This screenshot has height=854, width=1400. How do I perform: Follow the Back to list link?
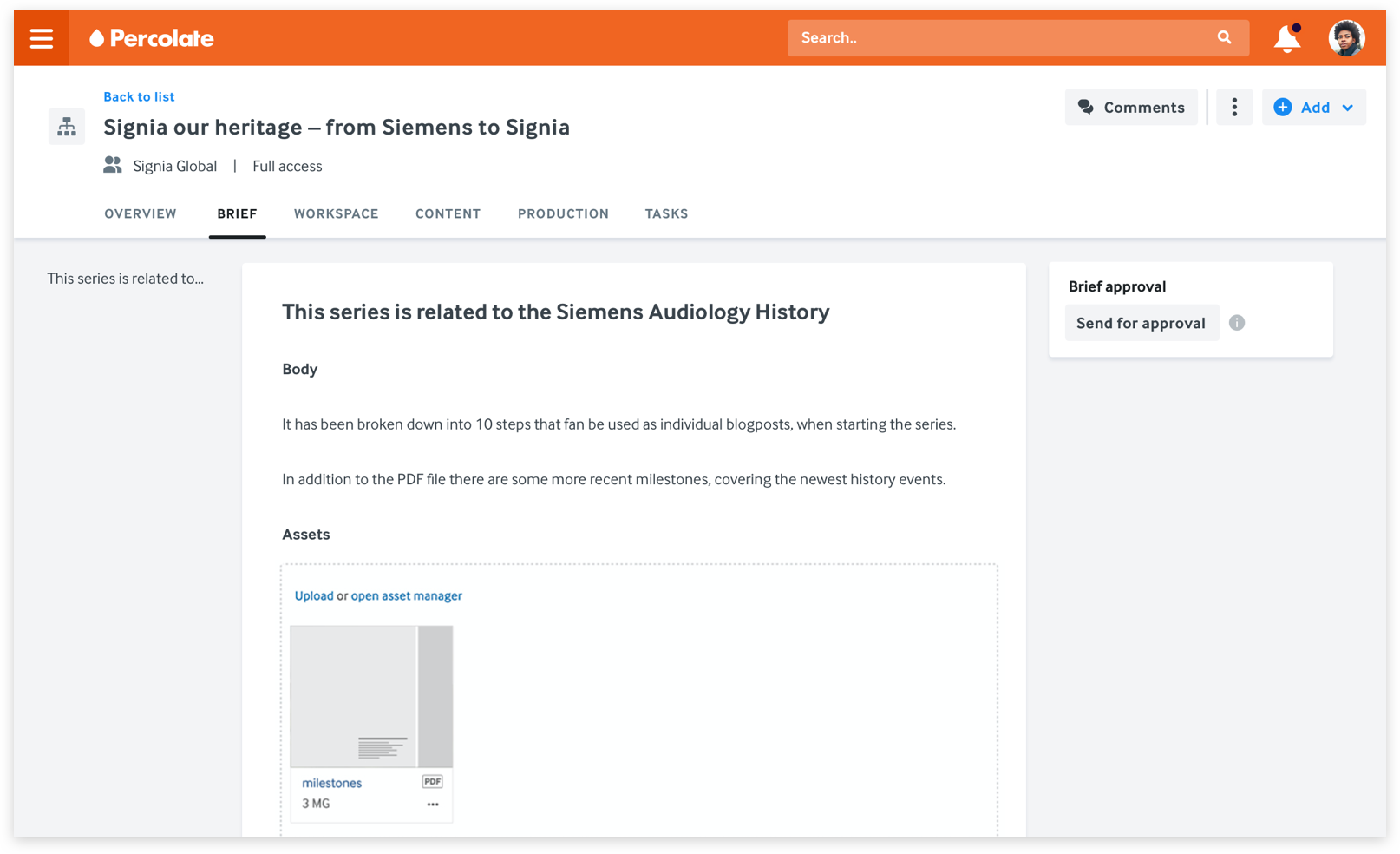[x=139, y=96]
